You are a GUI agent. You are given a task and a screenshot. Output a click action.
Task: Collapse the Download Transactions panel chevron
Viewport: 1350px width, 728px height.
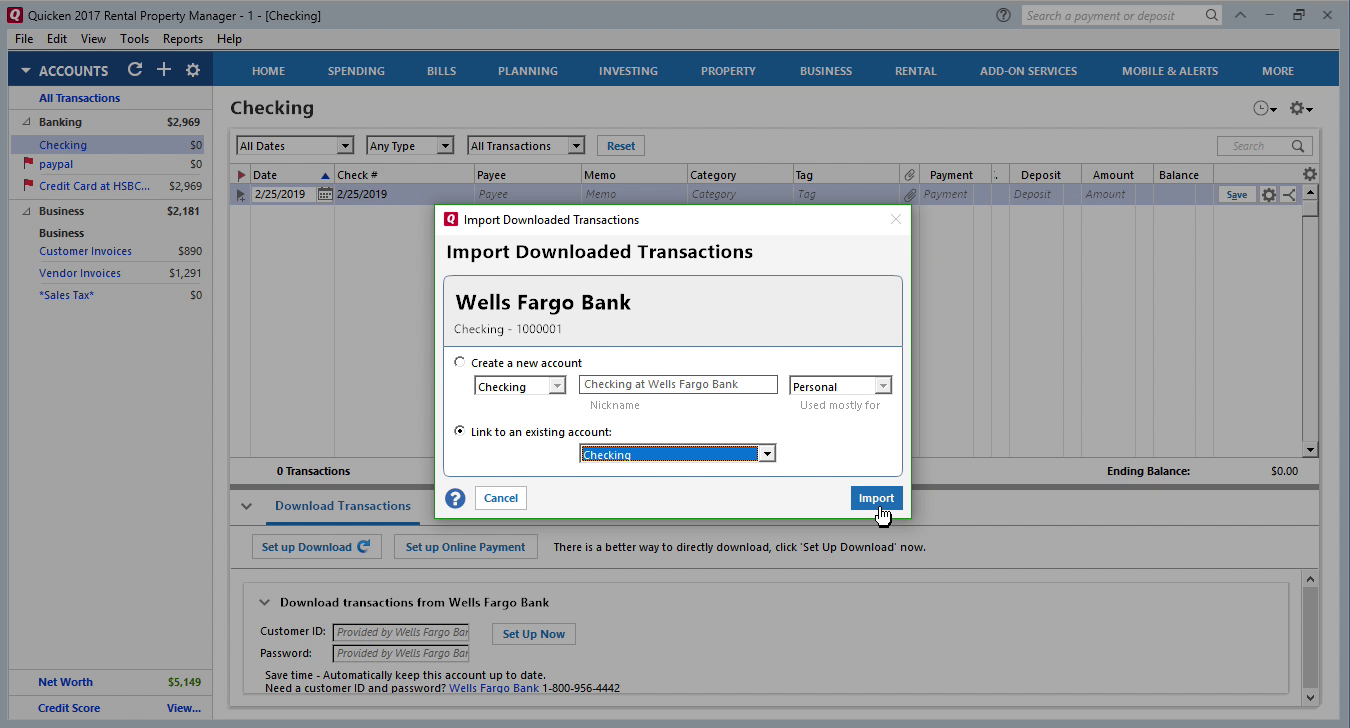click(247, 506)
